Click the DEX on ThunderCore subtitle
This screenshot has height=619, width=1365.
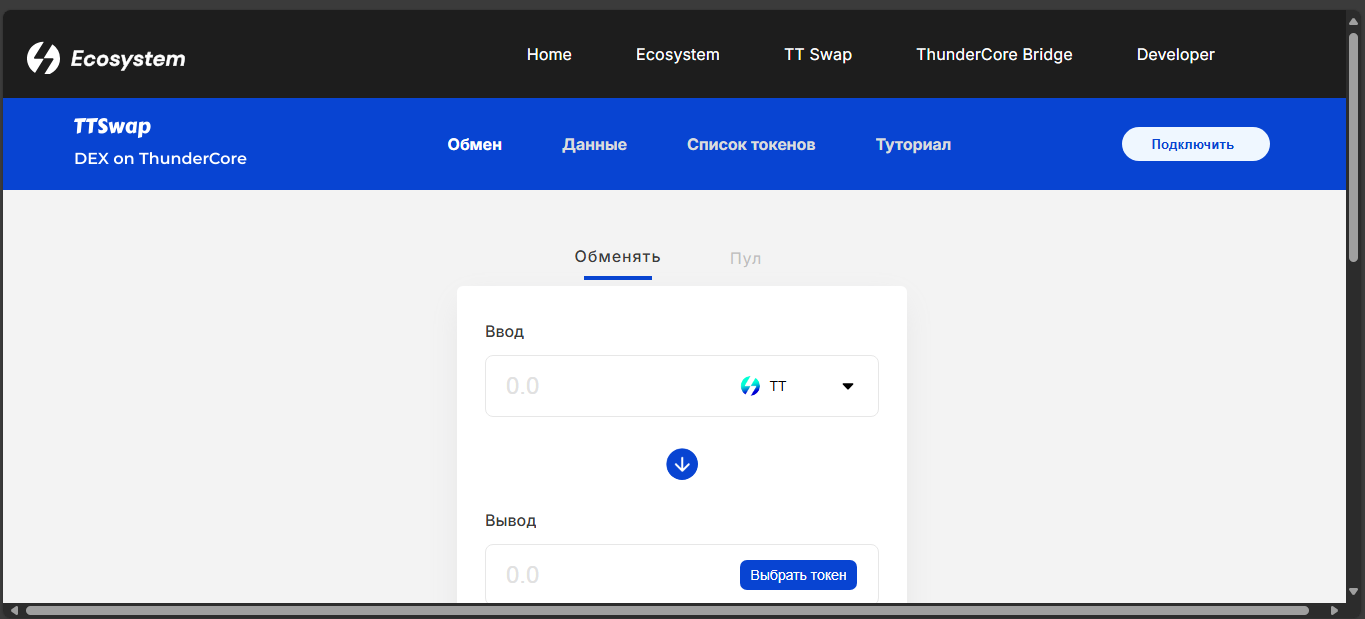tap(160, 158)
